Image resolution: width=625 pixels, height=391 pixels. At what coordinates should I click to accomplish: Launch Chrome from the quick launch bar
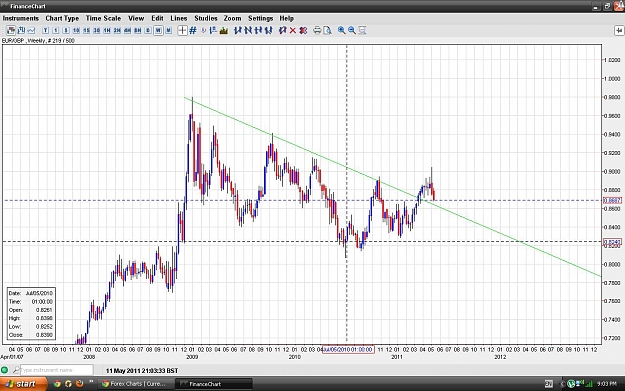click(x=57, y=384)
